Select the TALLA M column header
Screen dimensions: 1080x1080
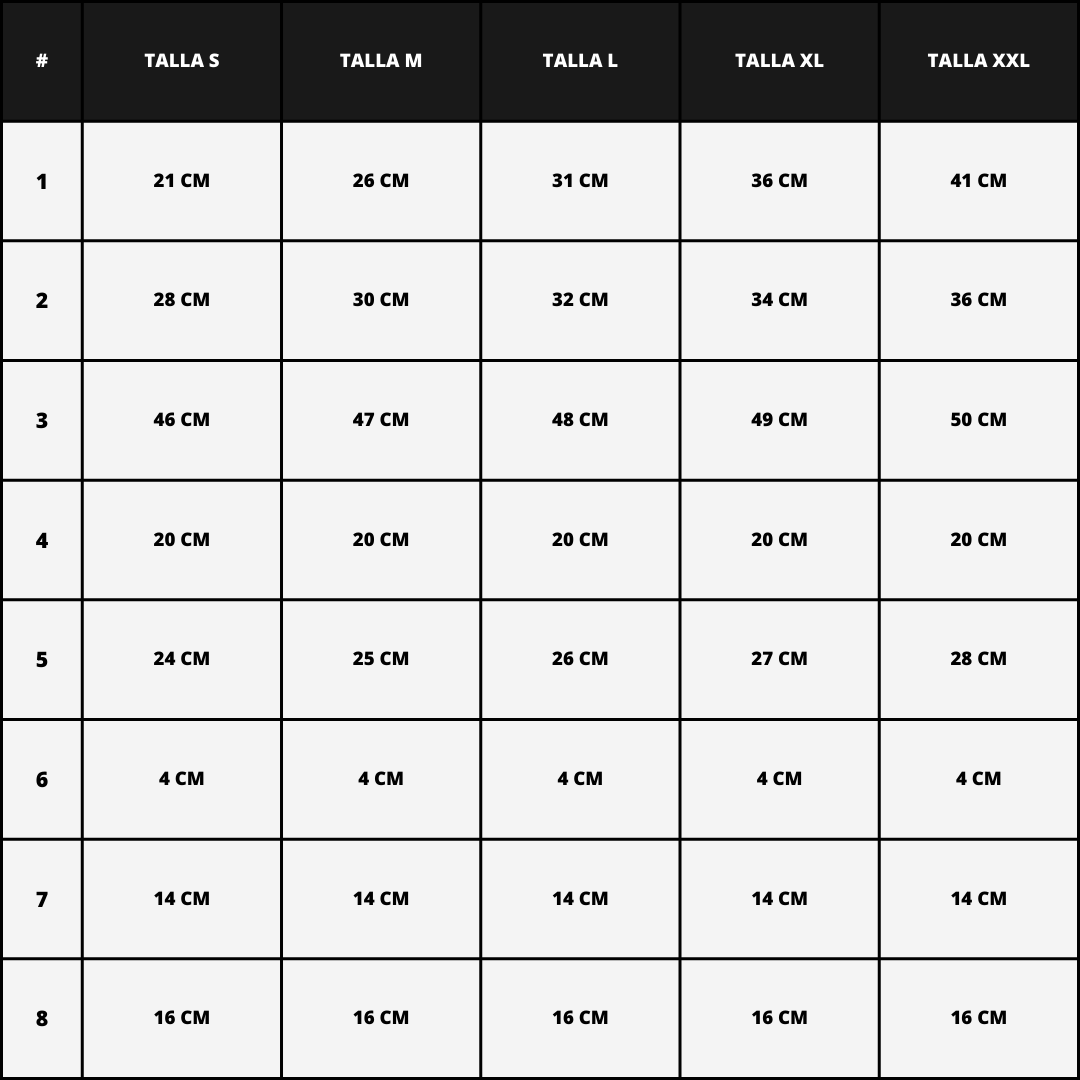(x=381, y=61)
